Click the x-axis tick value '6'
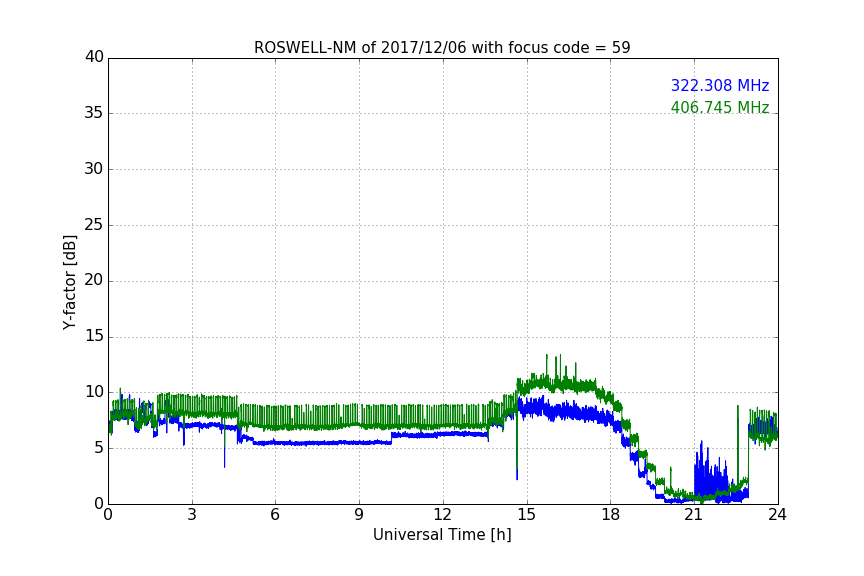 click(275, 515)
